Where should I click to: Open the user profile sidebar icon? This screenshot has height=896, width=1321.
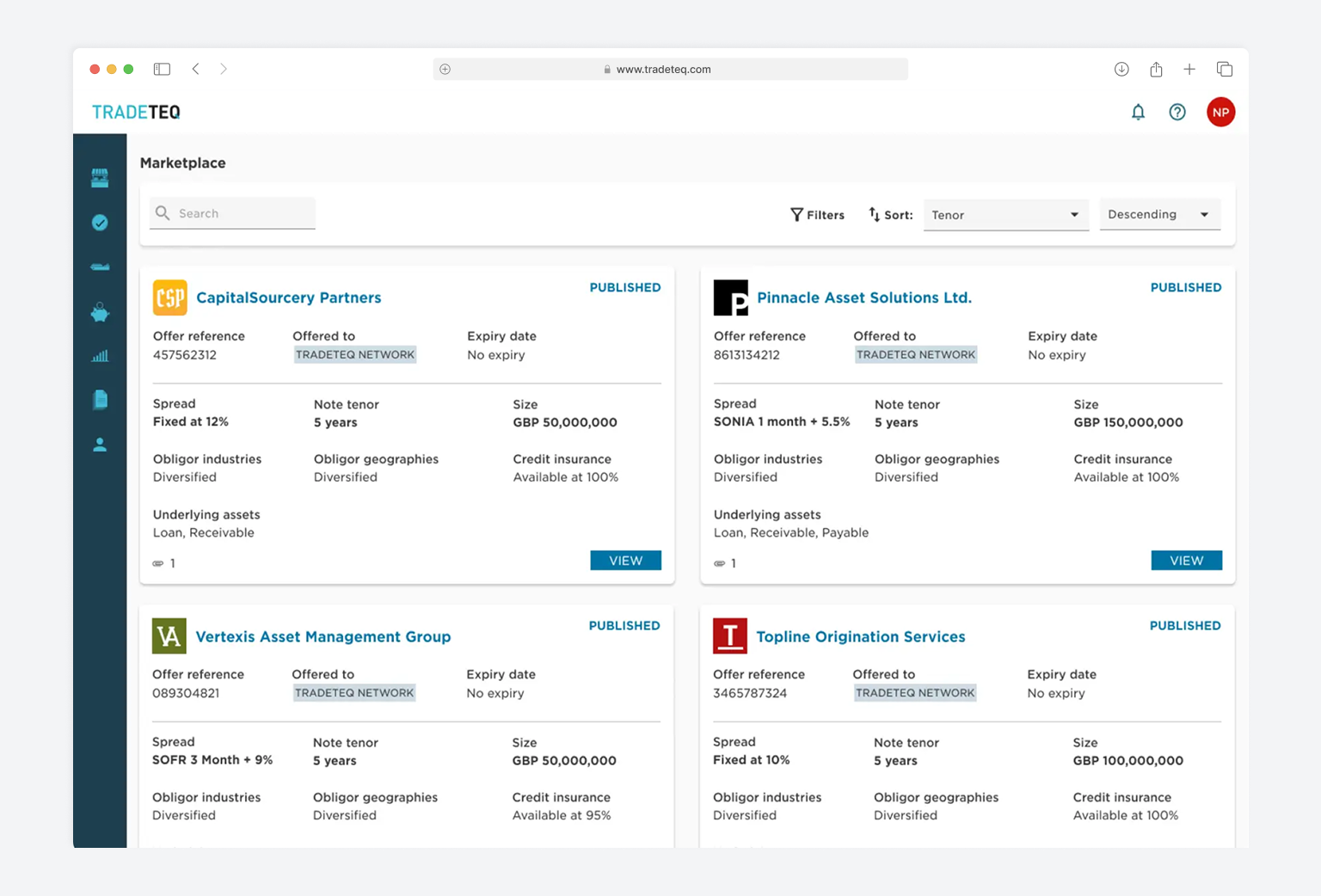click(100, 445)
